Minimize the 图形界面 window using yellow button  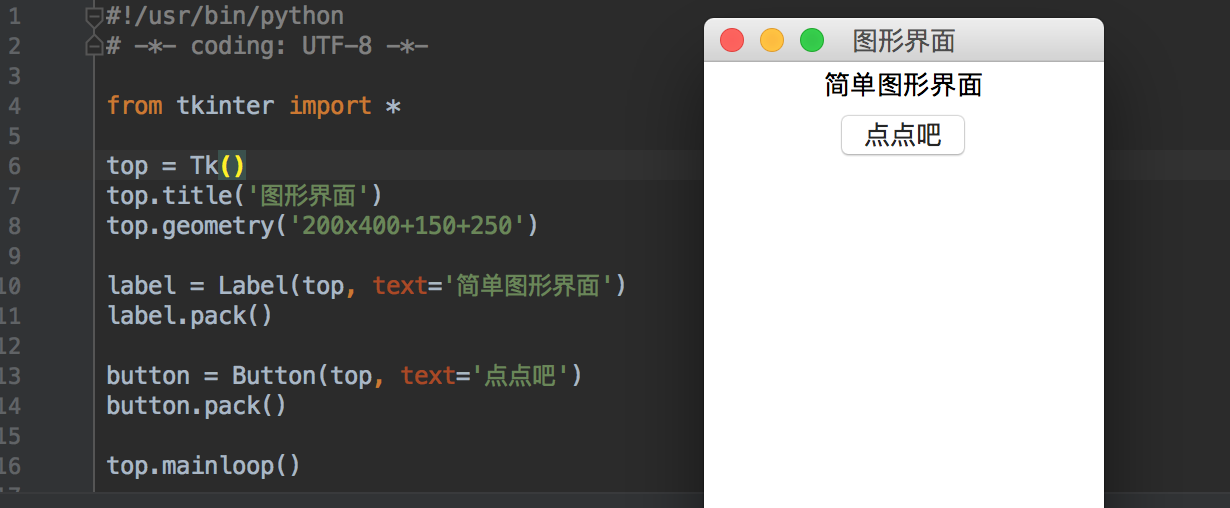(772, 40)
